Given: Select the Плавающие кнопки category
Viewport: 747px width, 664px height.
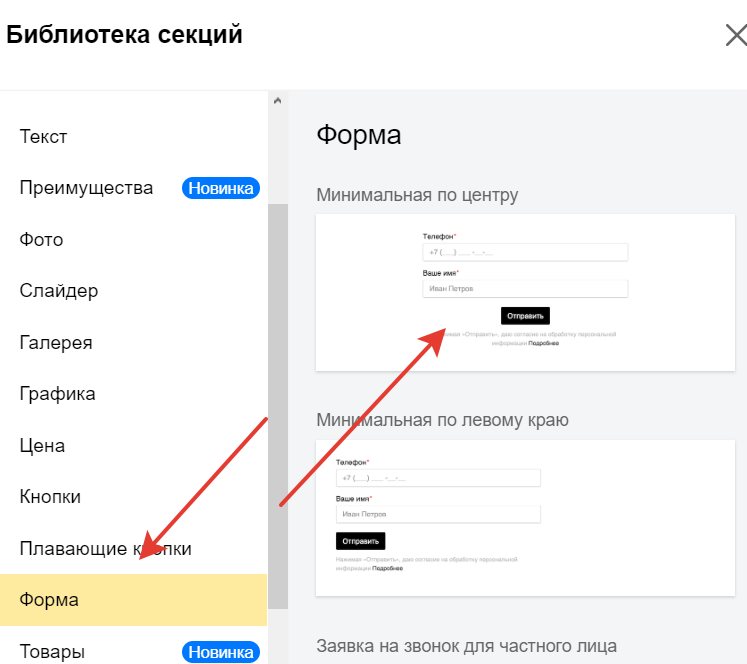Looking at the screenshot, I should 105,549.
